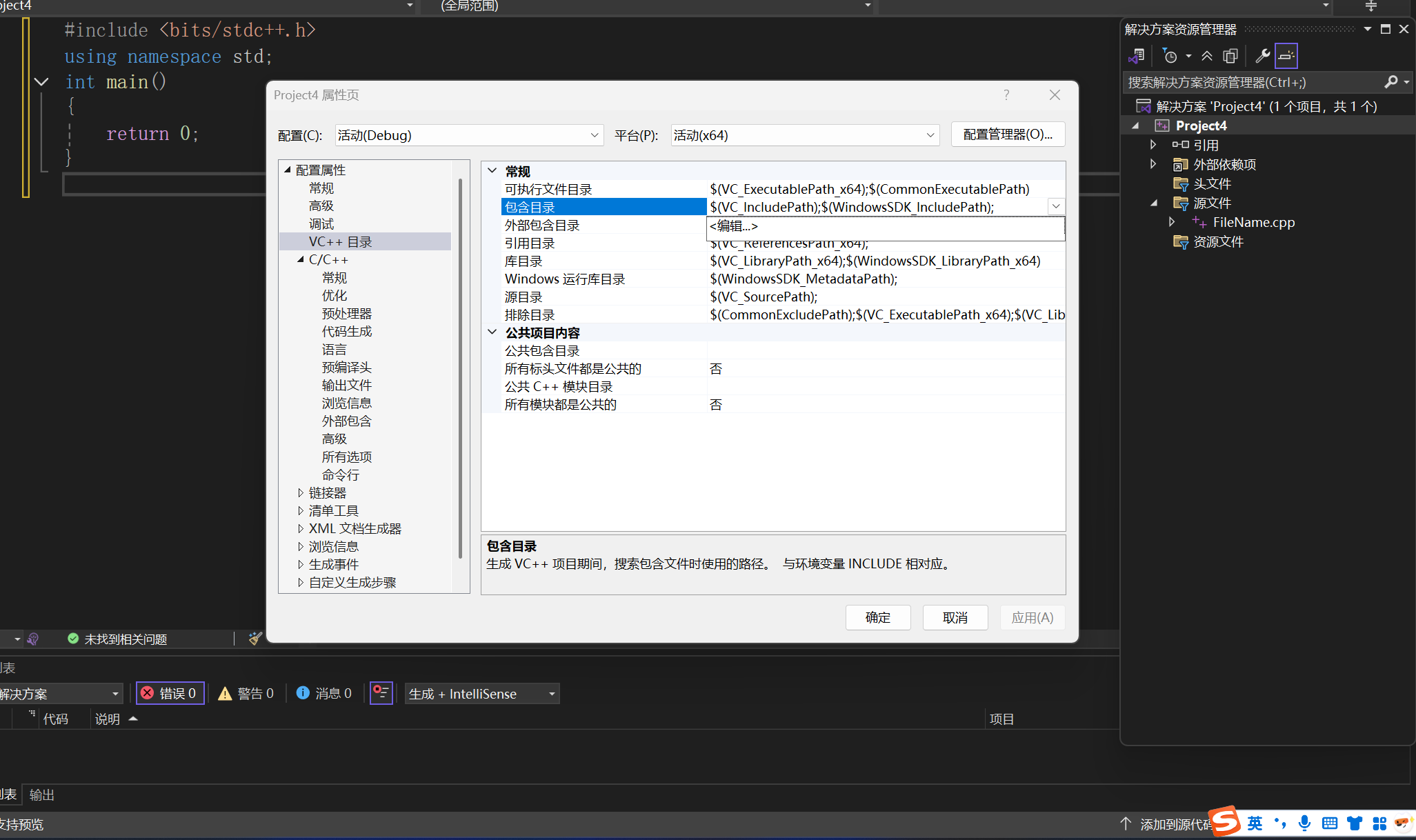Click Collapse All double-chevron icon
1416x840 pixels.
click(1207, 56)
